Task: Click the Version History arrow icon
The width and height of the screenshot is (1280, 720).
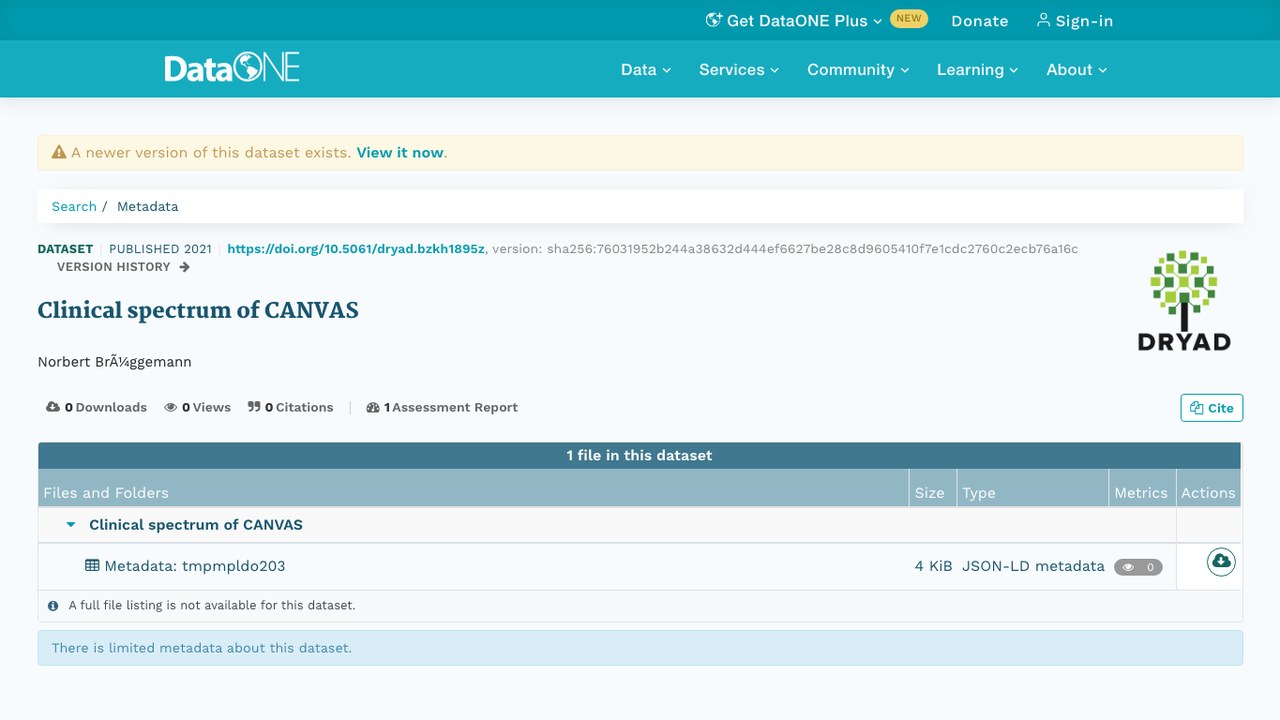Action: 184,267
